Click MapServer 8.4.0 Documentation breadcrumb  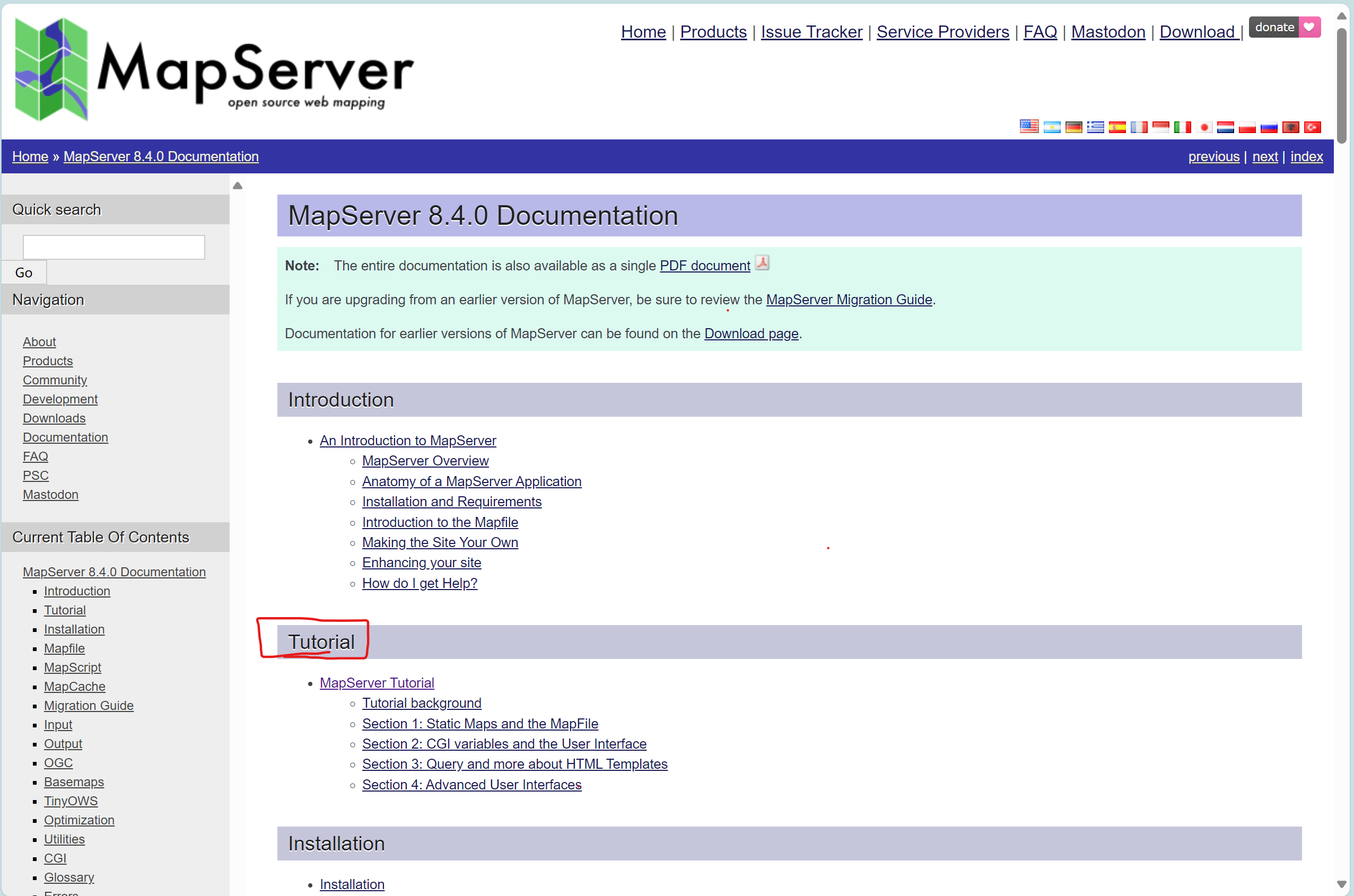[161, 156]
